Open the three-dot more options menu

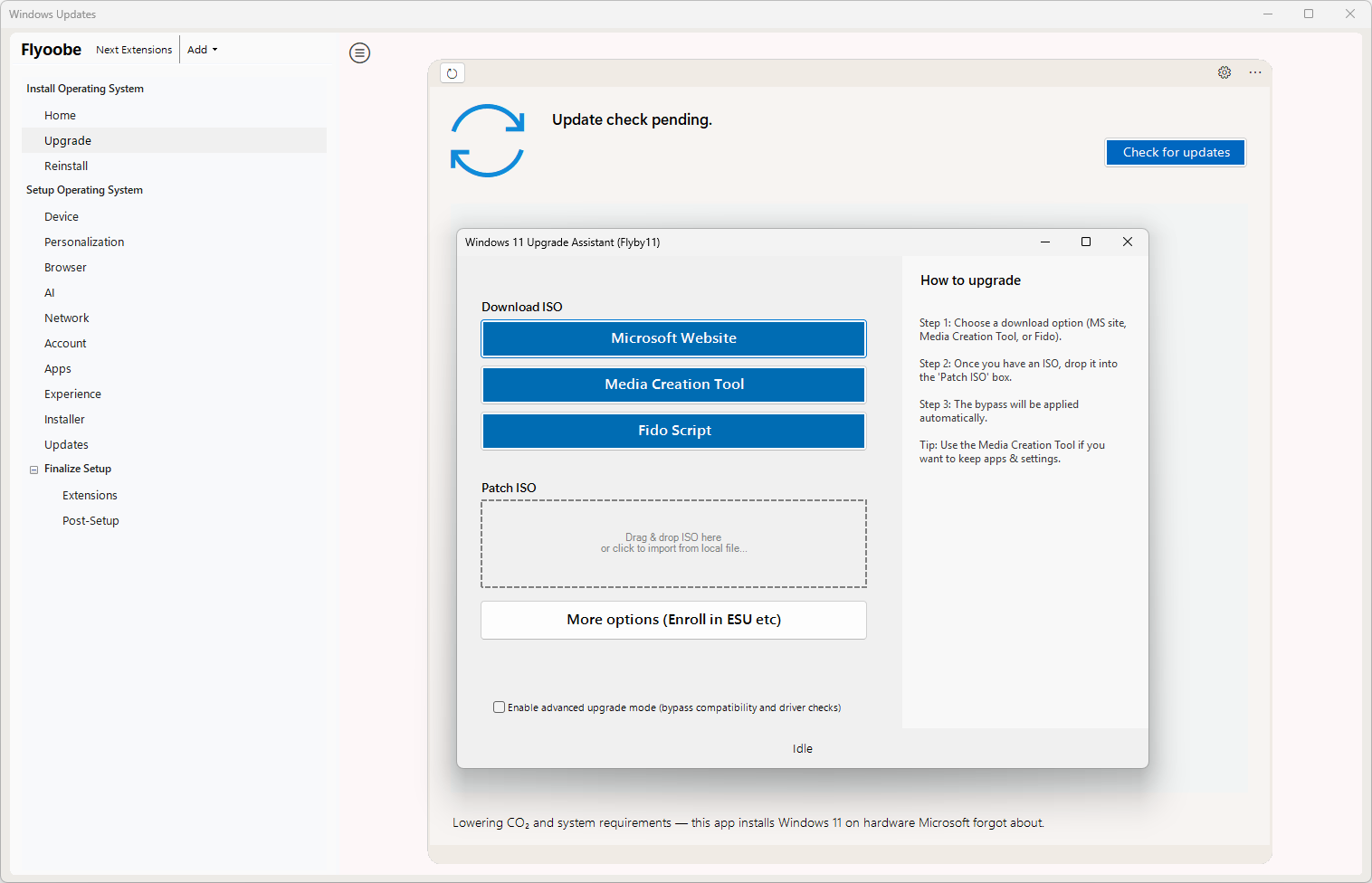[x=1255, y=72]
